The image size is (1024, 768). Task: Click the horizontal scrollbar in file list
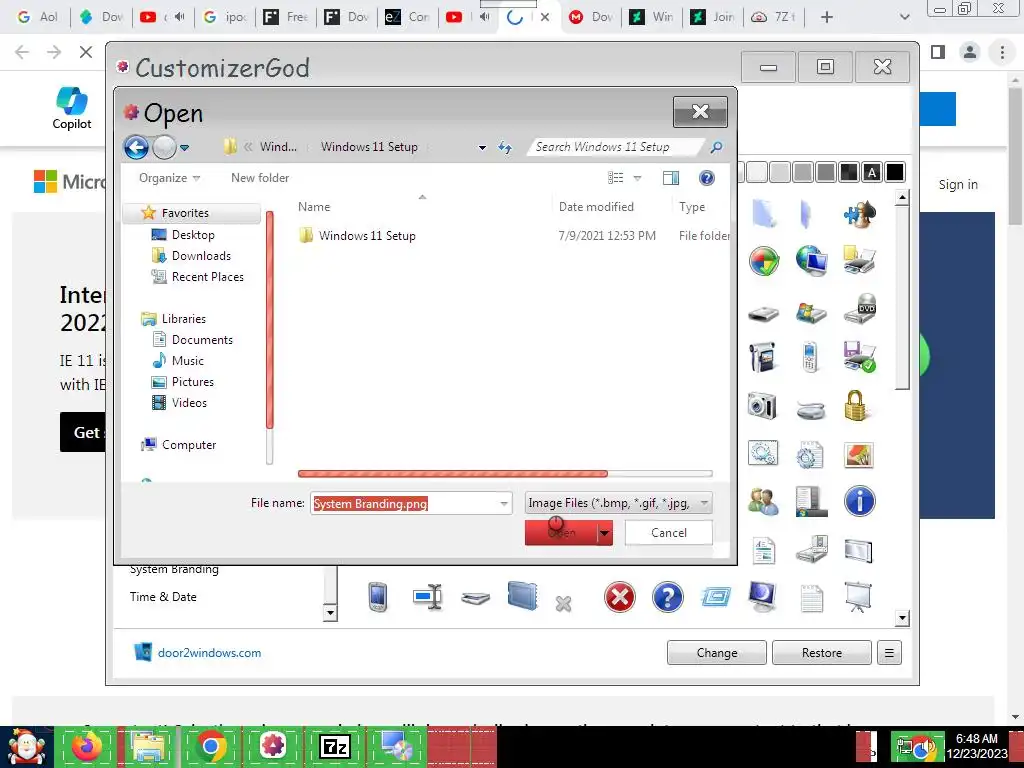[453, 473]
